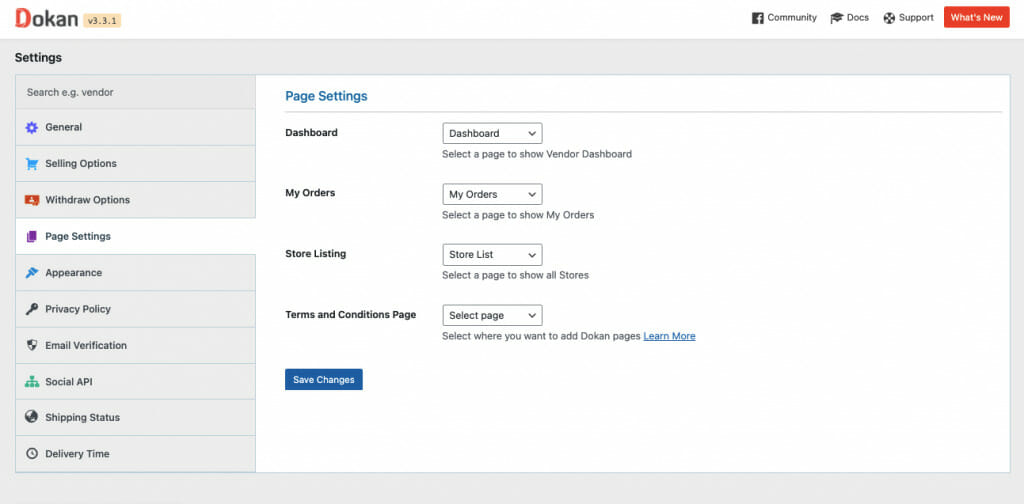Image resolution: width=1024 pixels, height=504 pixels.
Task: Follow the Learn More link
Action: coord(669,336)
